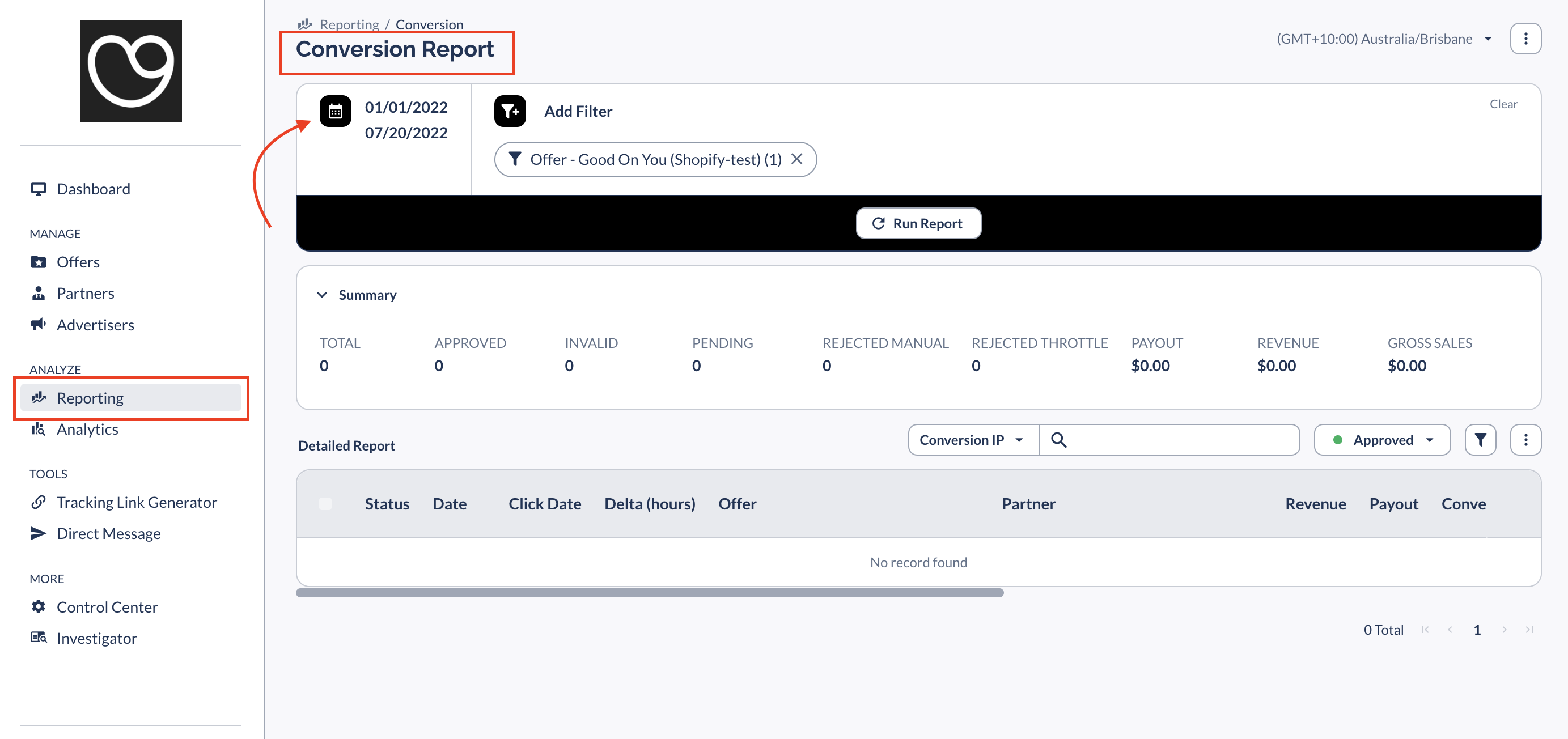This screenshot has width=1568, height=739.
Task: Collapse the Summary section
Action: click(x=322, y=295)
